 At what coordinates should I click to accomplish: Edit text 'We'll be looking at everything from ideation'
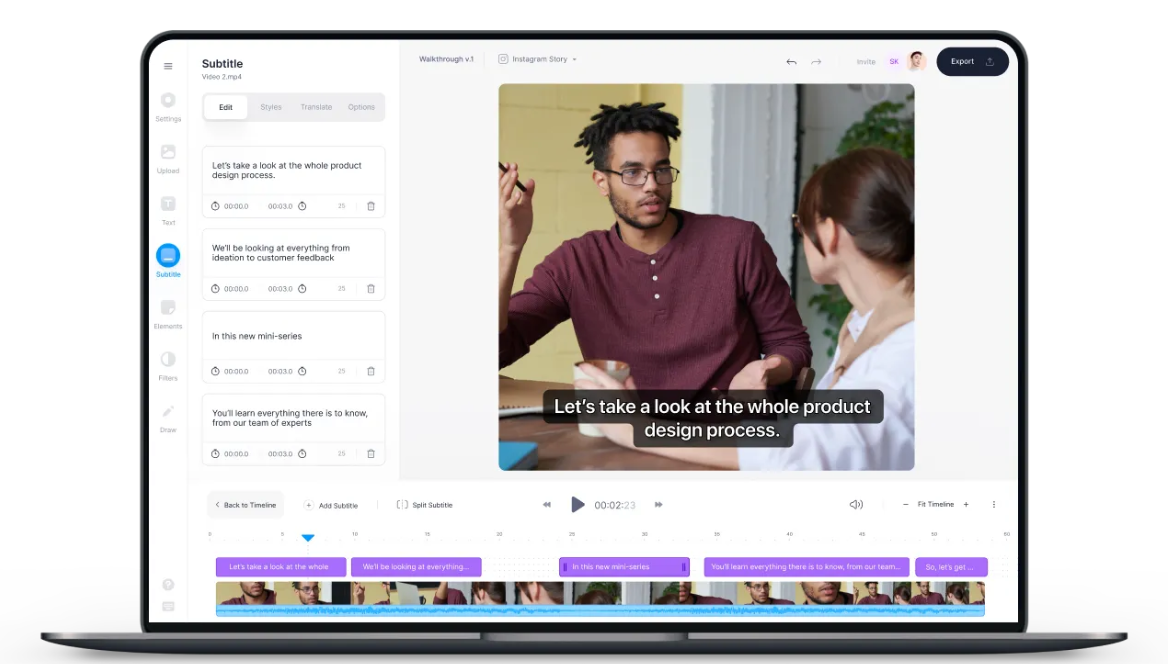(281, 253)
